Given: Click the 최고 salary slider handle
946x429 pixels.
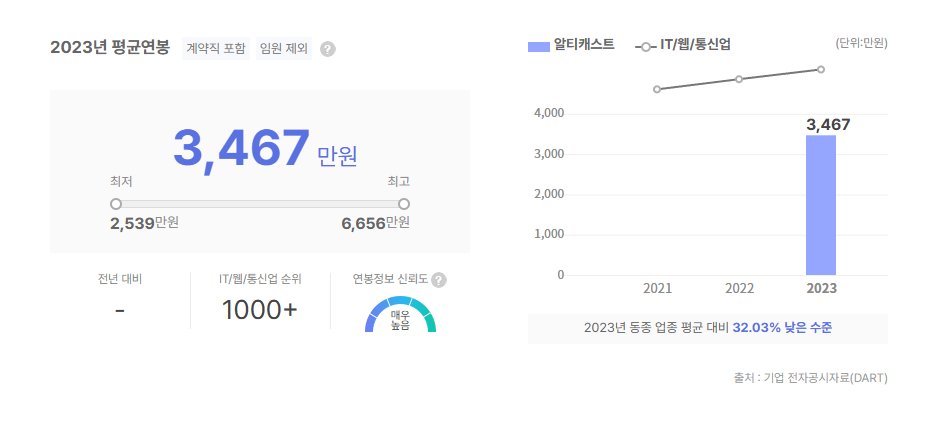Looking at the screenshot, I should pyautogui.click(x=404, y=204).
